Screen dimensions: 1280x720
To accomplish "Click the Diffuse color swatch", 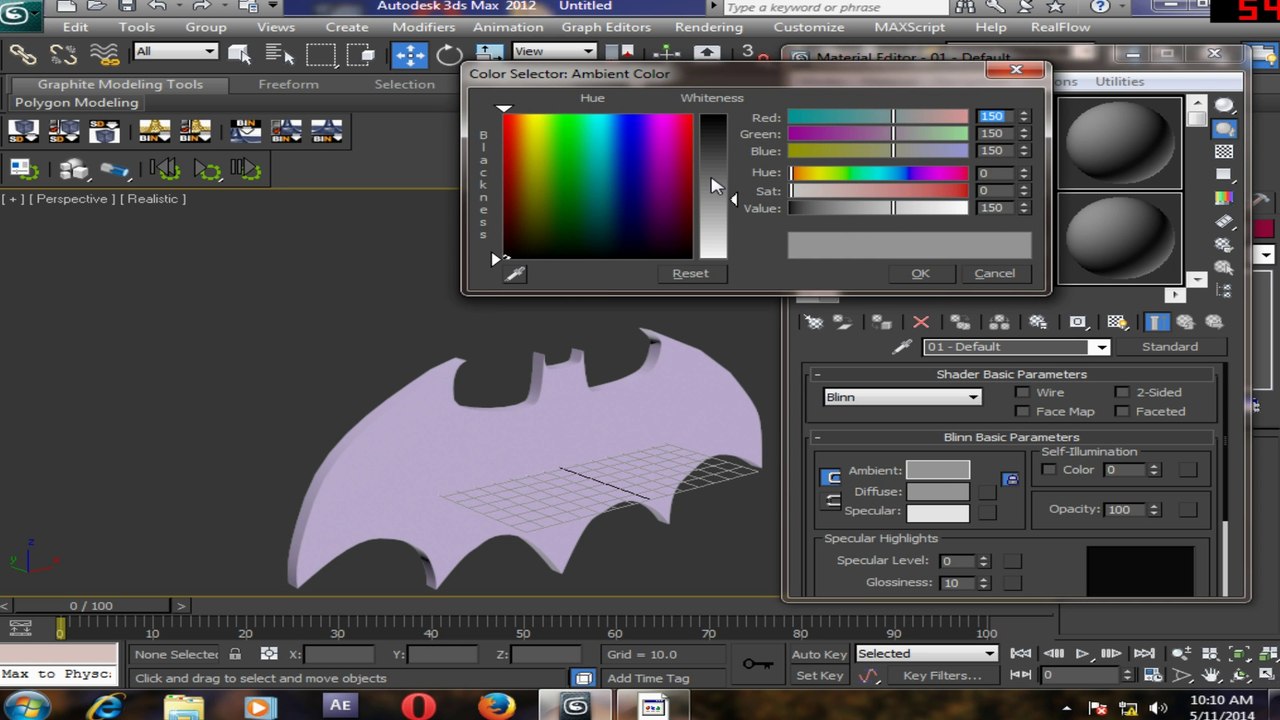I will coord(938,492).
